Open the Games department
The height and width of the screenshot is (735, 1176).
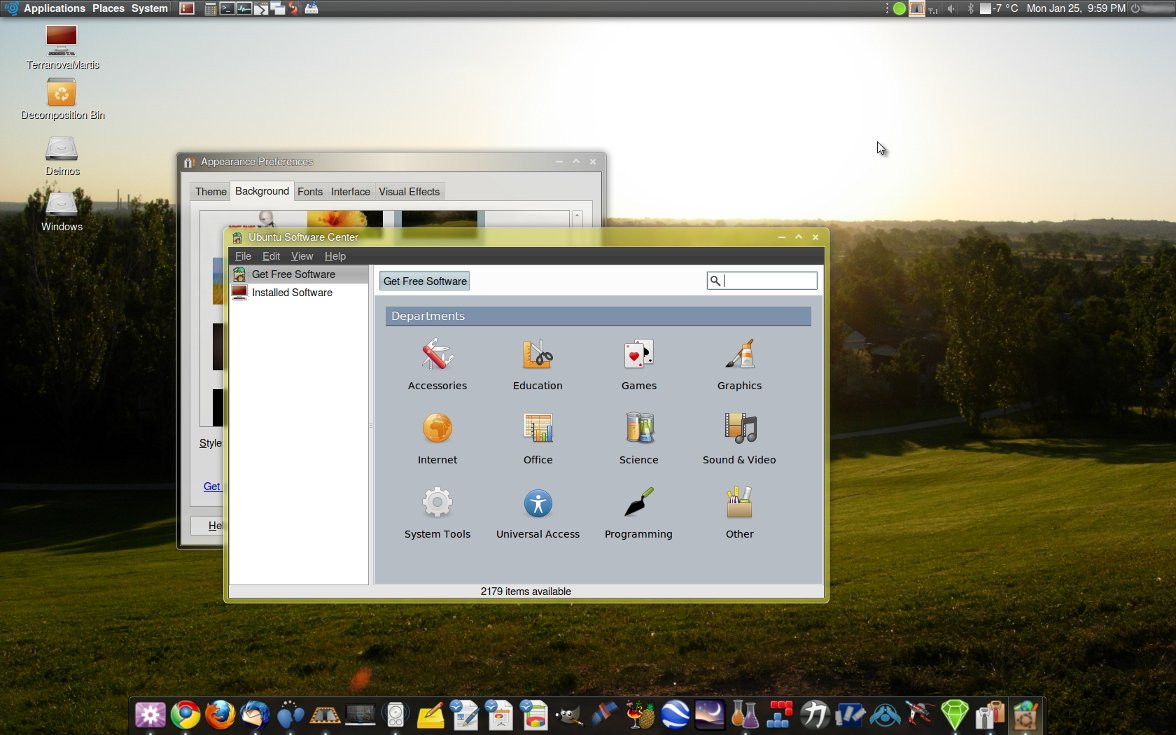point(638,364)
